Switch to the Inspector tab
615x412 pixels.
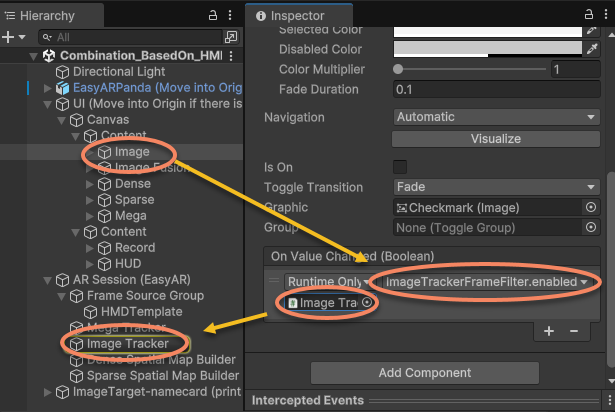(297, 16)
